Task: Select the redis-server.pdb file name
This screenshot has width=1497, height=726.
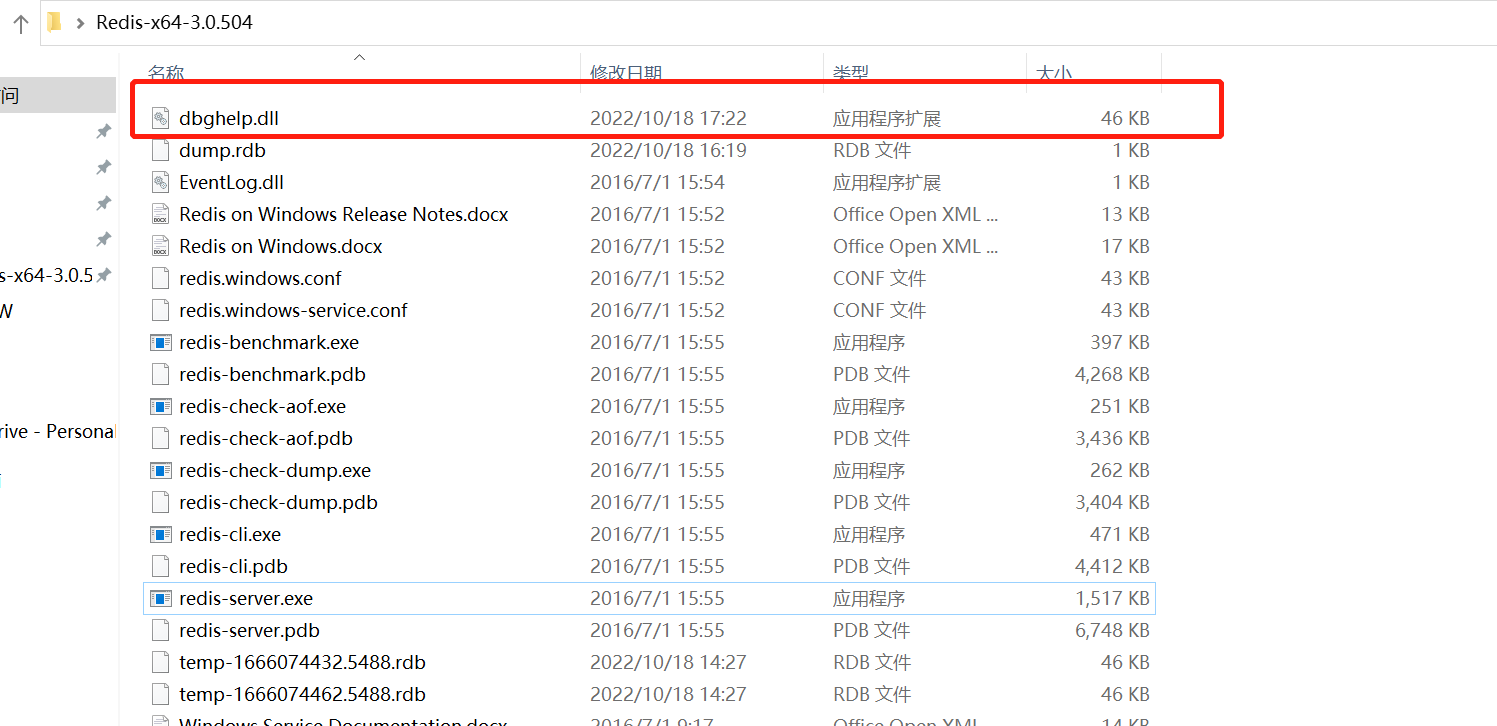Action: click(x=249, y=630)
